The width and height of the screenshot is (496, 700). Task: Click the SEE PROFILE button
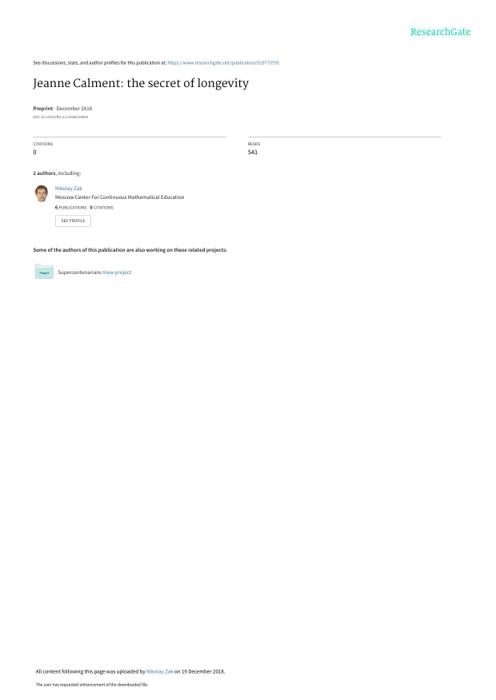pos(73,221)
